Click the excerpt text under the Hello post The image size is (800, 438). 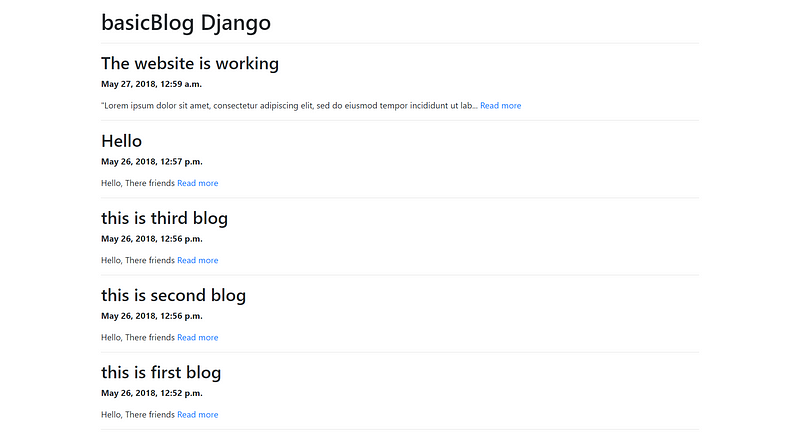pyautogui.click(x=137, y=183)
